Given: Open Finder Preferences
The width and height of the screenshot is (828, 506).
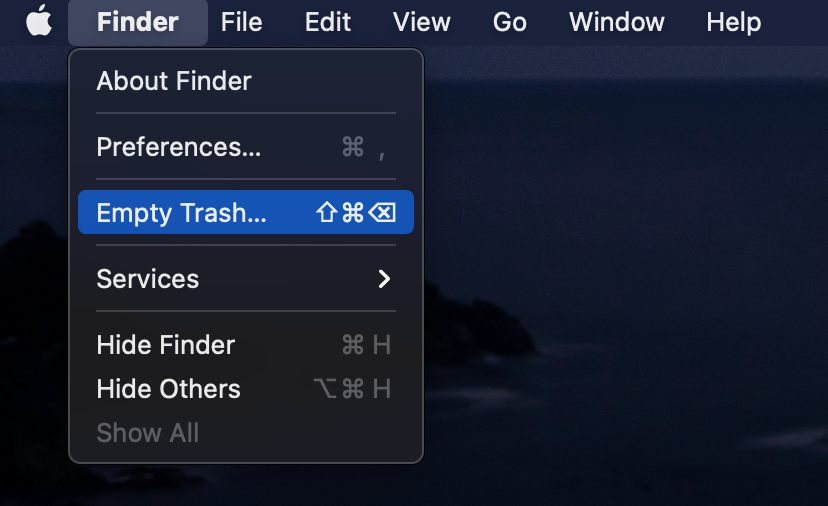Looking at the screenshot, I should pos(179,147).
